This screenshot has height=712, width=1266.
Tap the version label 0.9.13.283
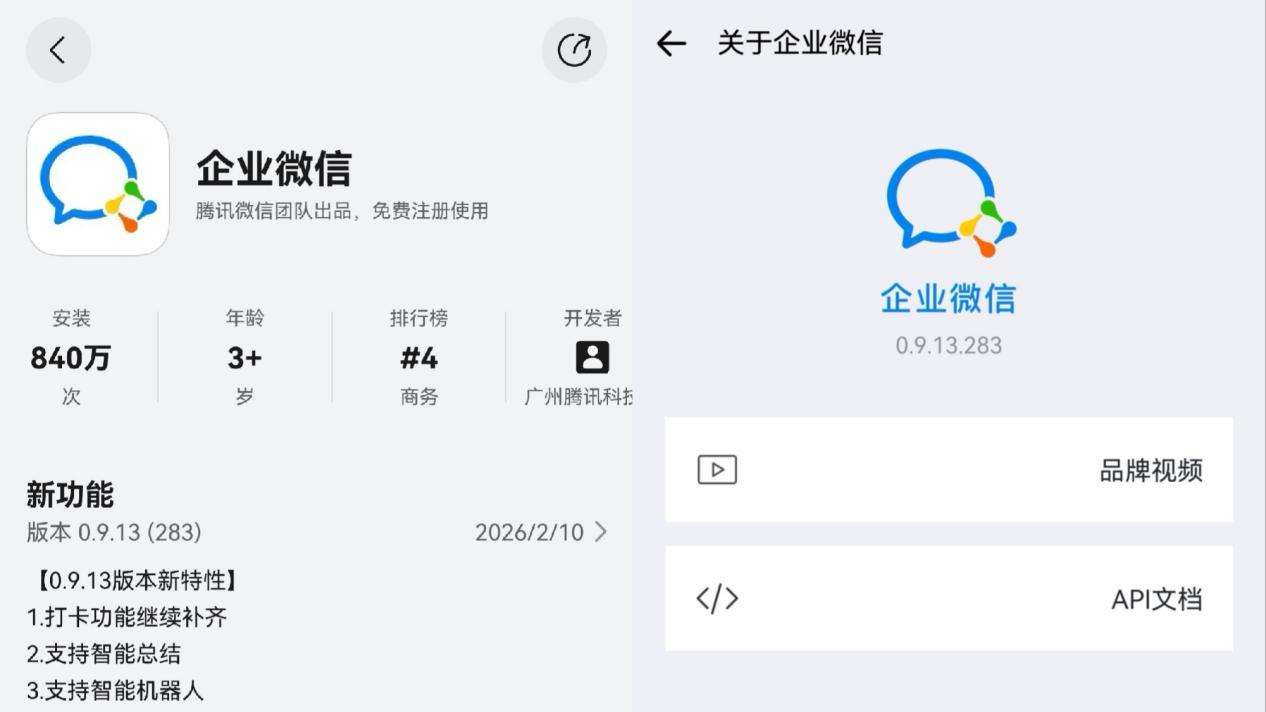[x=948, y=345]
